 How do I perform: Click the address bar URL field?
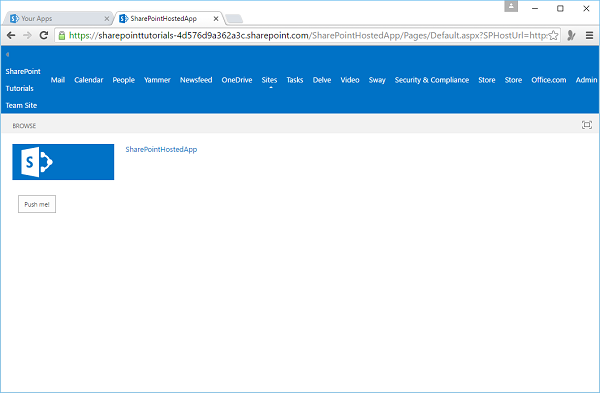pos(308,36)
